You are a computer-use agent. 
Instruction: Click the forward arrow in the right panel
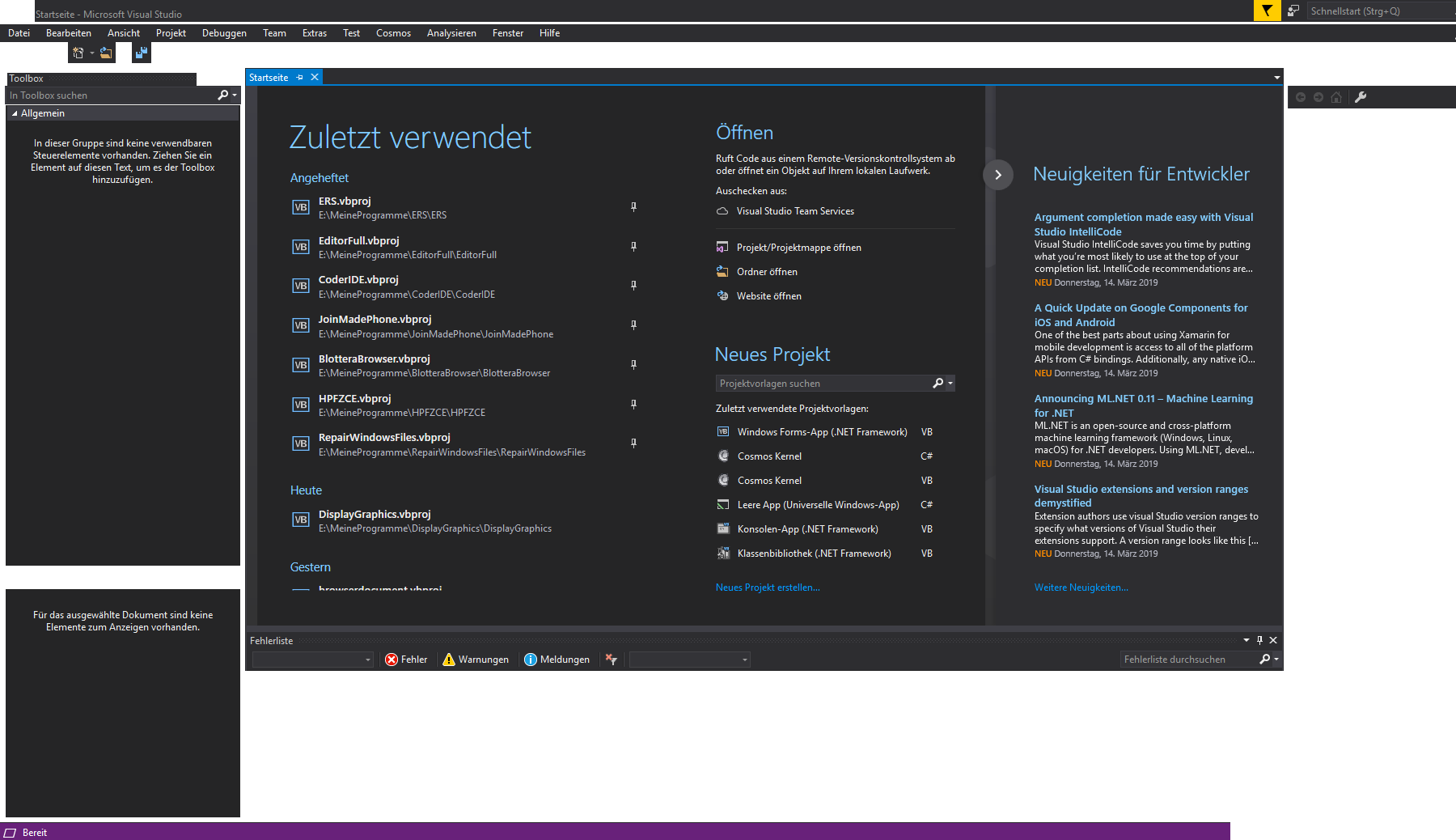(1318, 97)
